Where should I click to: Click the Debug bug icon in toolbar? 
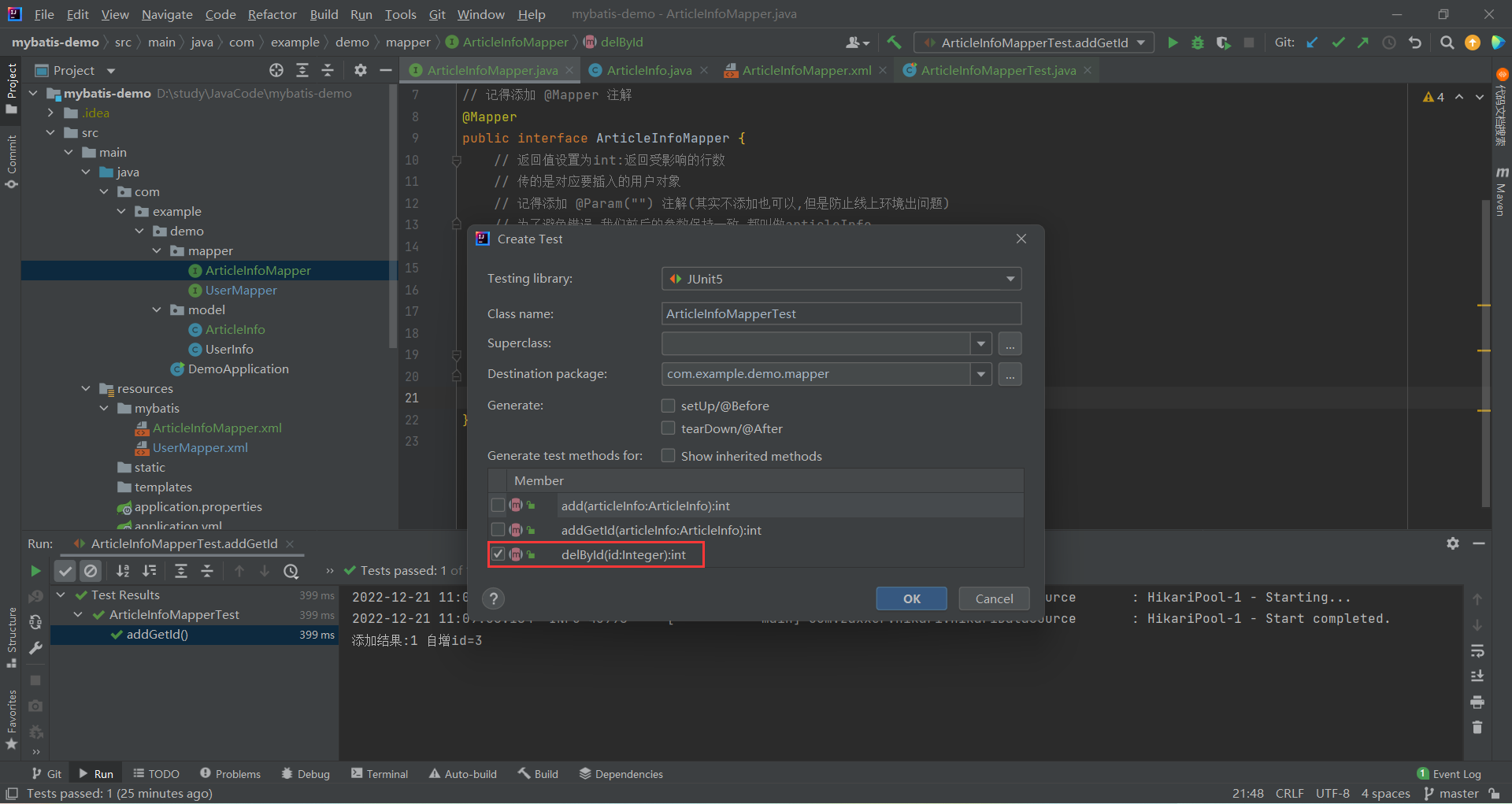[x=1198, y=43]
